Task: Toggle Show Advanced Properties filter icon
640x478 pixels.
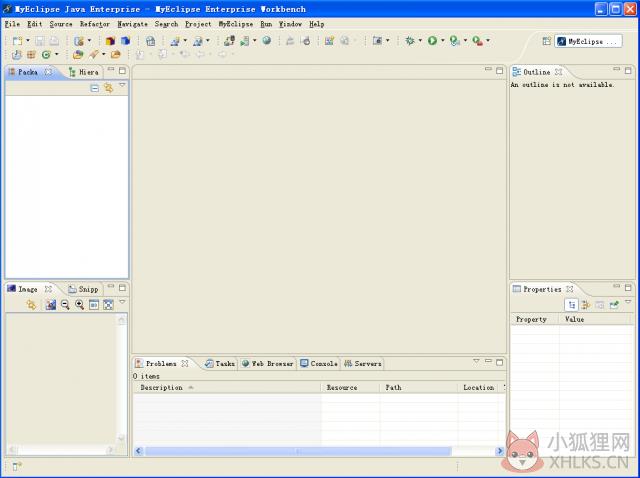Action: 586,305
